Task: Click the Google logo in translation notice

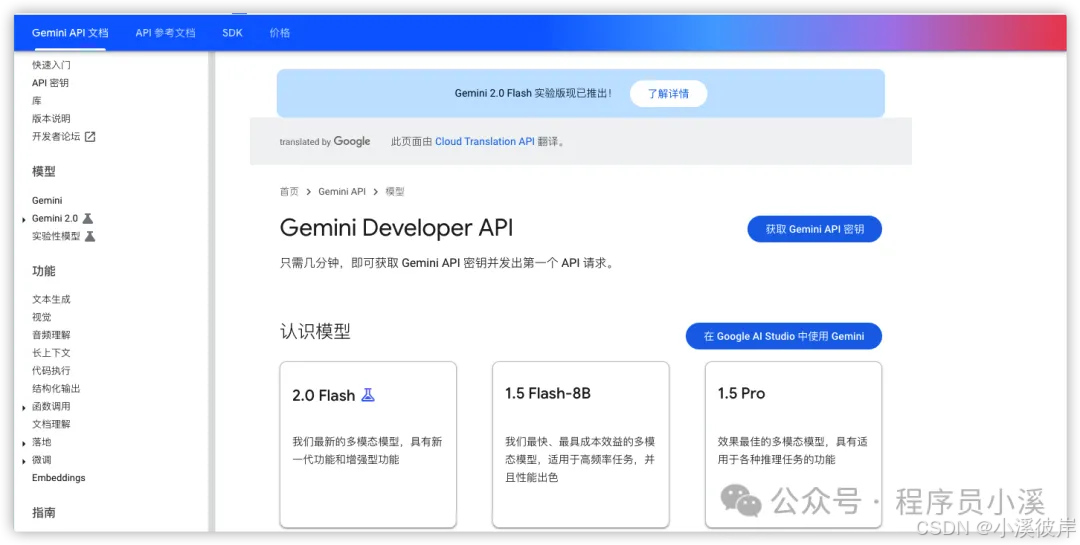Action: [x=352, y=141]
